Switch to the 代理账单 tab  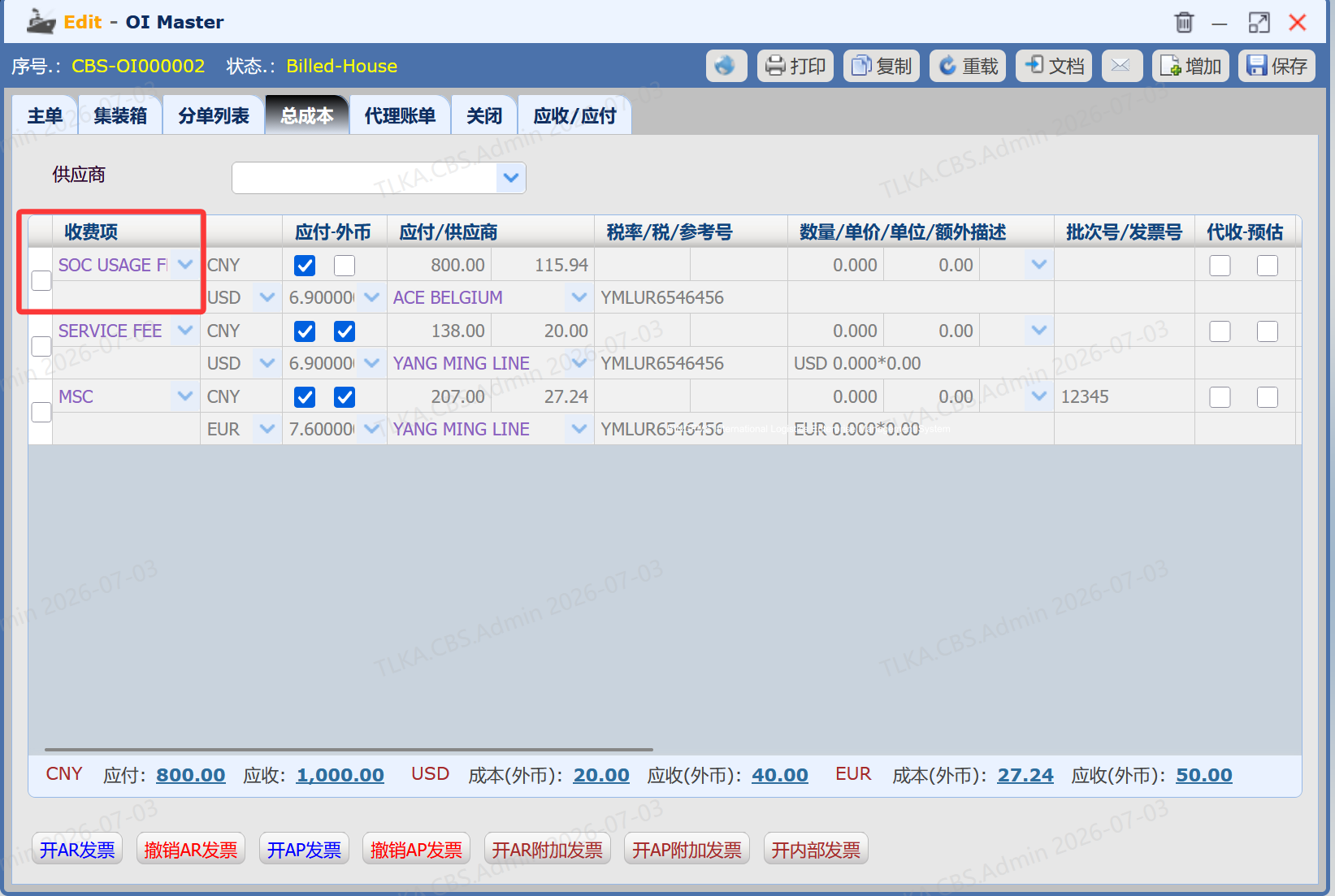point(400,115)
